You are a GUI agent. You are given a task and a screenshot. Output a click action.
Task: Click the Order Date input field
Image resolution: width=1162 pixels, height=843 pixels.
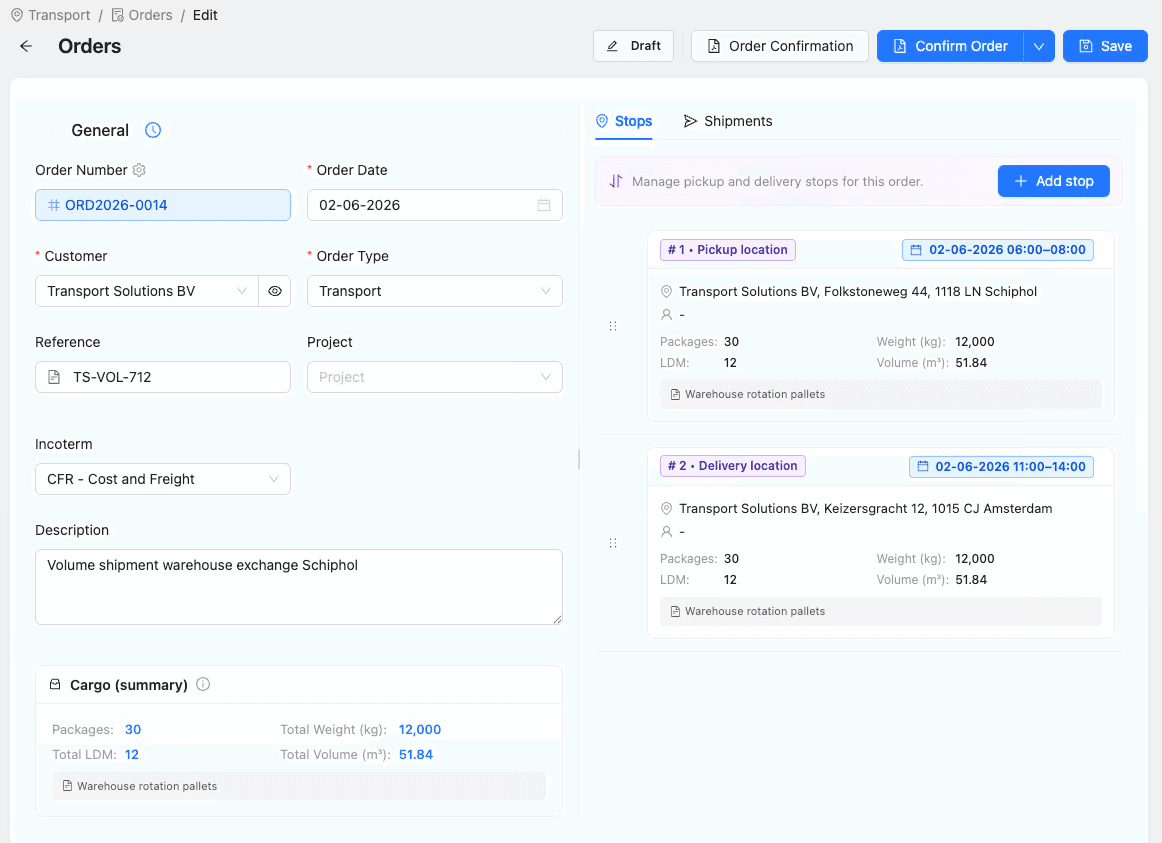435,205
